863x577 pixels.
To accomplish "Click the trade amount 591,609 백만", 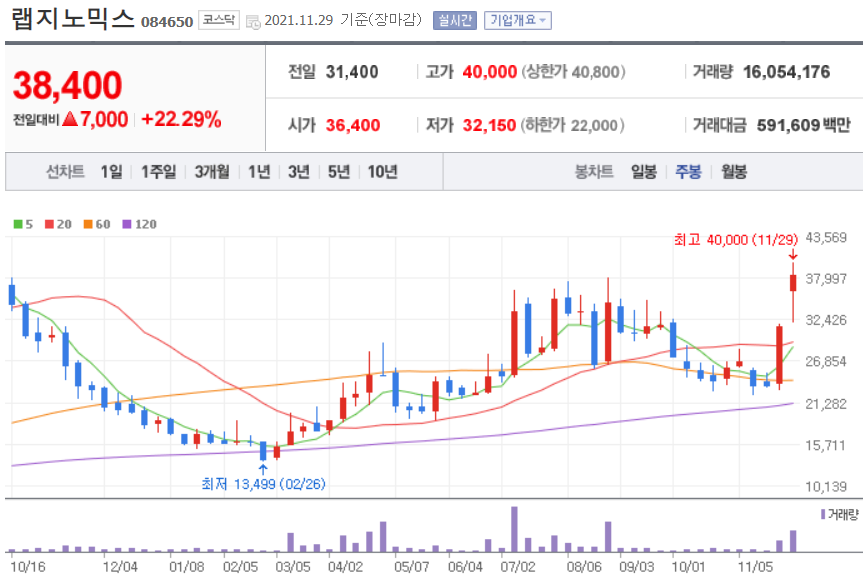I will (x=804, y=126).
